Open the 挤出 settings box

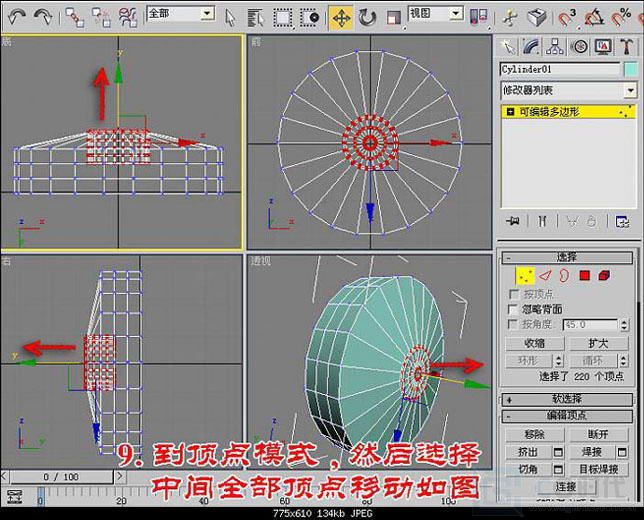point(558,452)
